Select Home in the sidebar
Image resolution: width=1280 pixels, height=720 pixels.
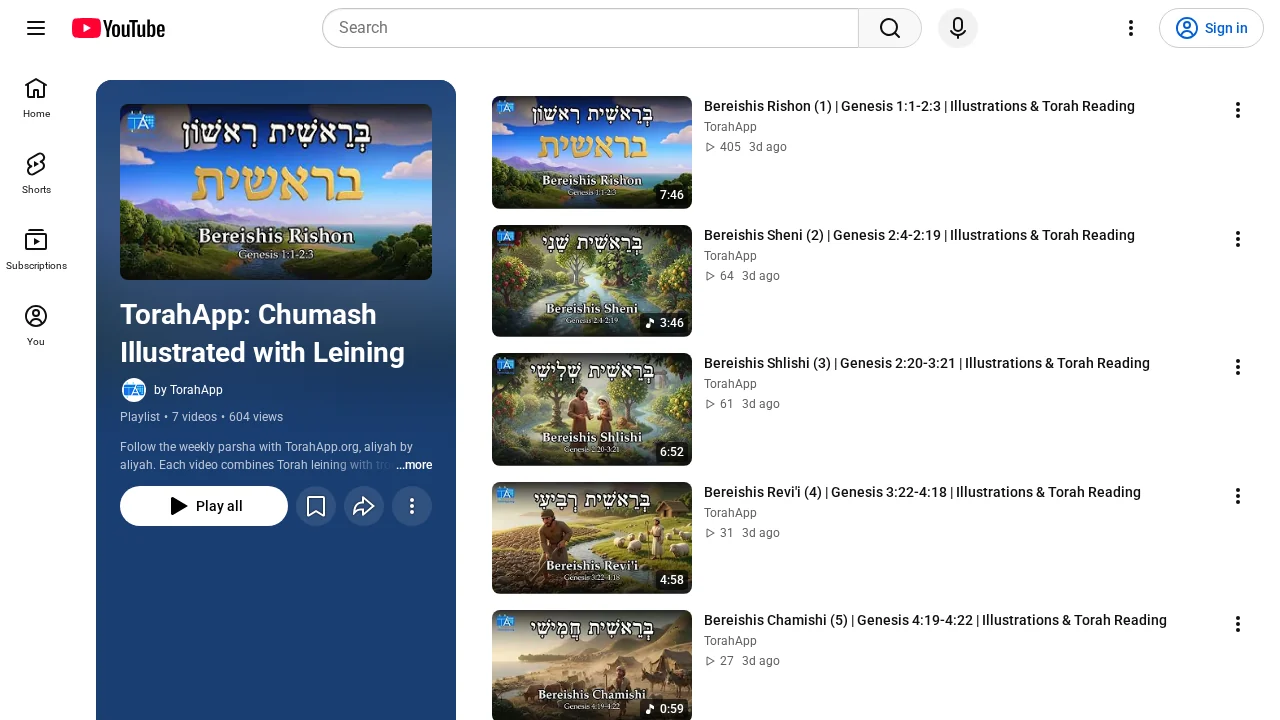36,98
